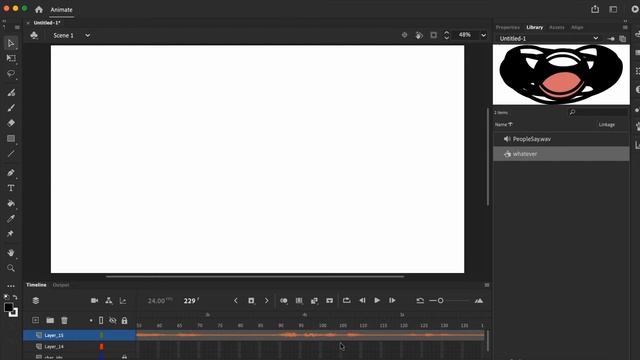Select the whatever symbol library item
The height and width of the screenshot is (360, 640).
[561, 154]
